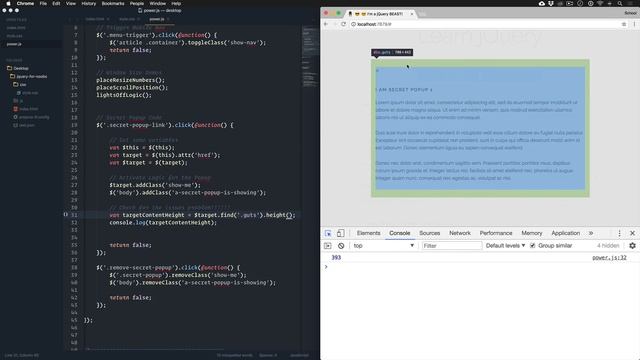Screen dimensions: 640x360
Task: Select the Console tab
Action: 400,233
